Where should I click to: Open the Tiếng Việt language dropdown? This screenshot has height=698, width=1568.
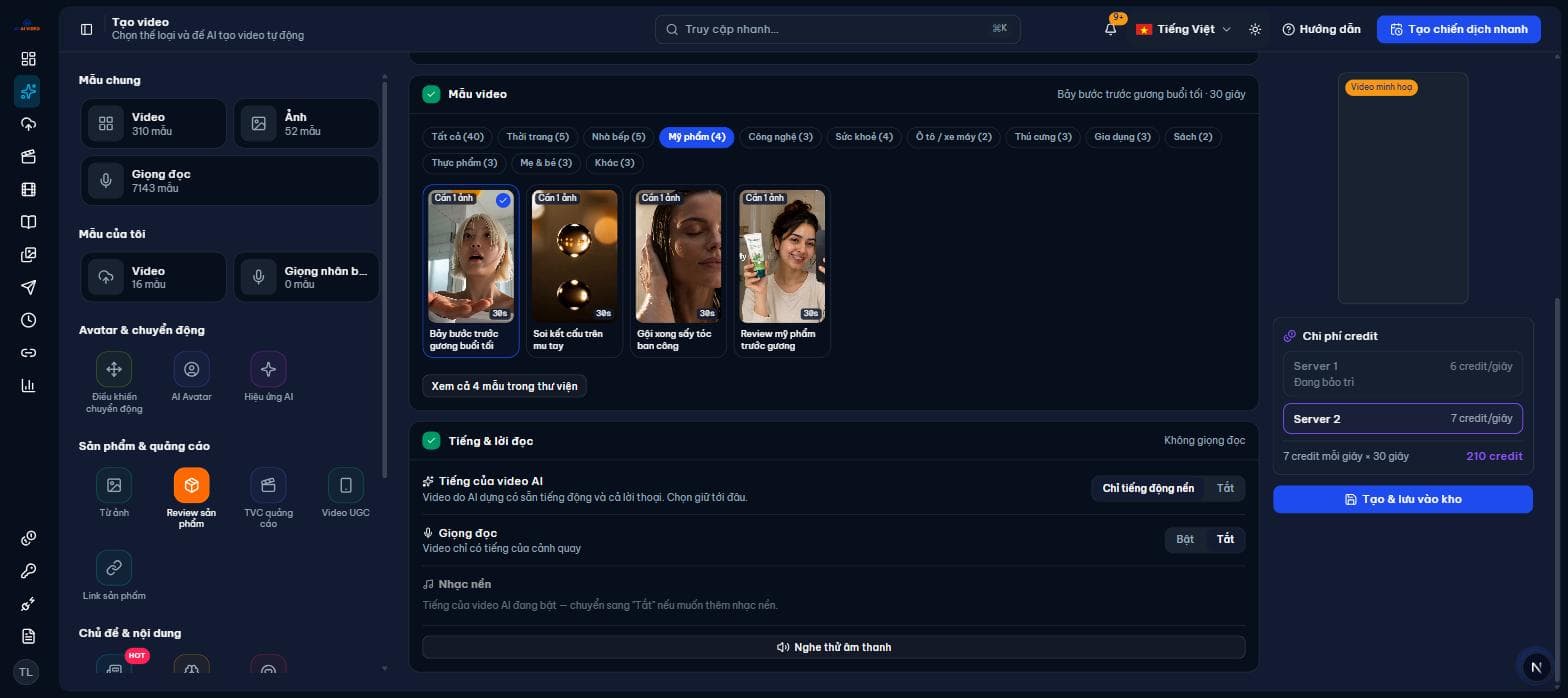coord(1183,29)
